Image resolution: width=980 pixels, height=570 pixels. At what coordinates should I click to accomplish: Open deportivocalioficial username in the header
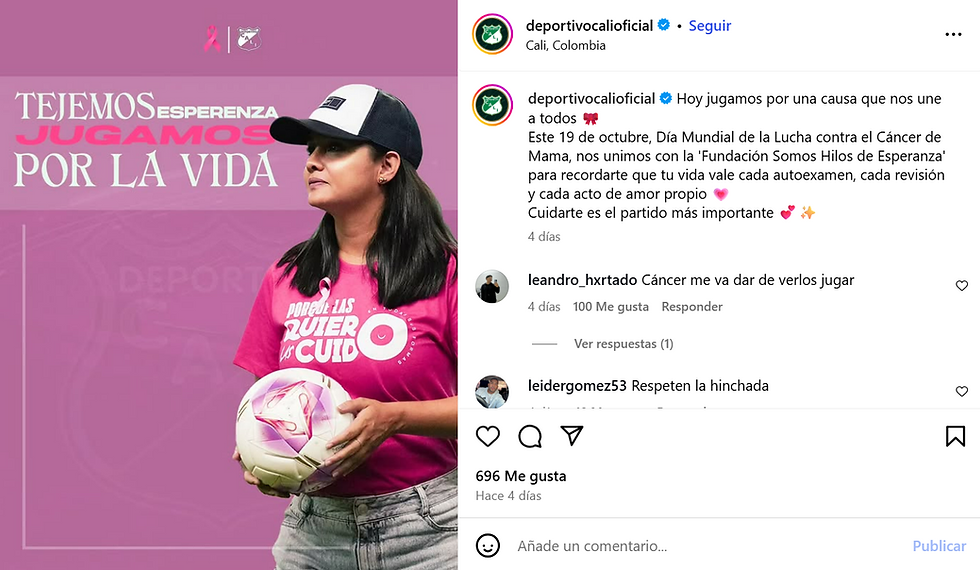coord(589,26)
